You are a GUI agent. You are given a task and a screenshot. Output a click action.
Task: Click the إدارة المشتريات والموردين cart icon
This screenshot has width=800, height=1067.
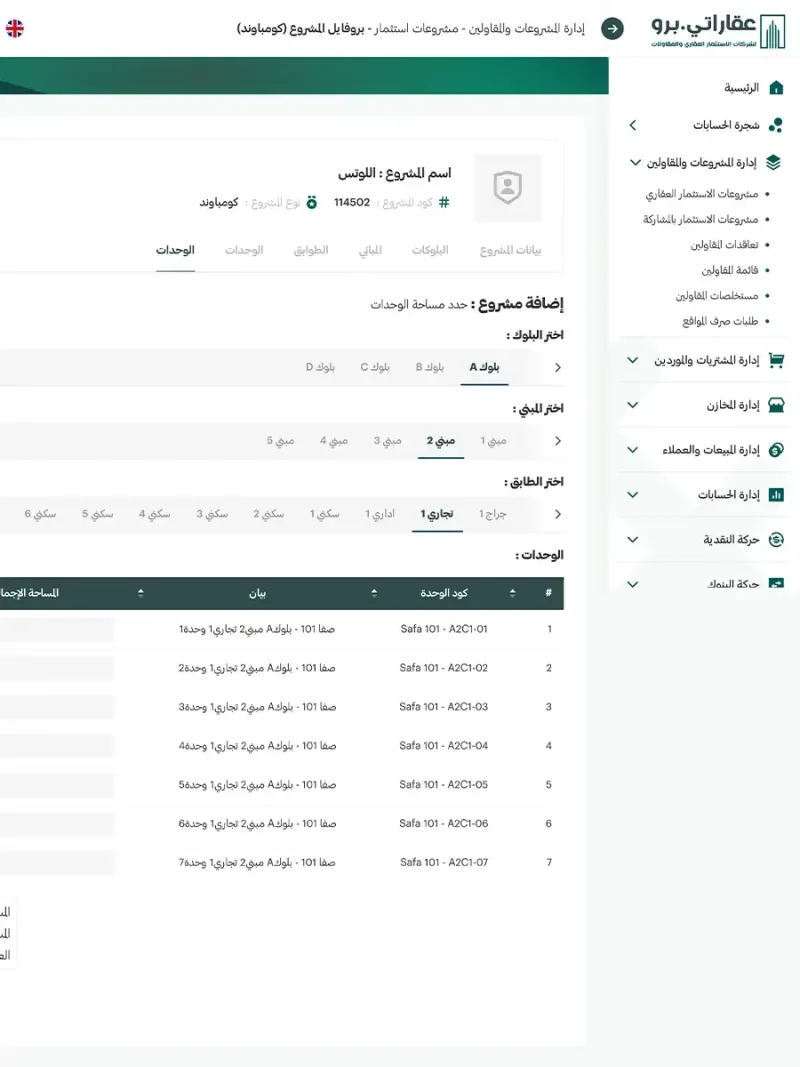pos(776,360)
